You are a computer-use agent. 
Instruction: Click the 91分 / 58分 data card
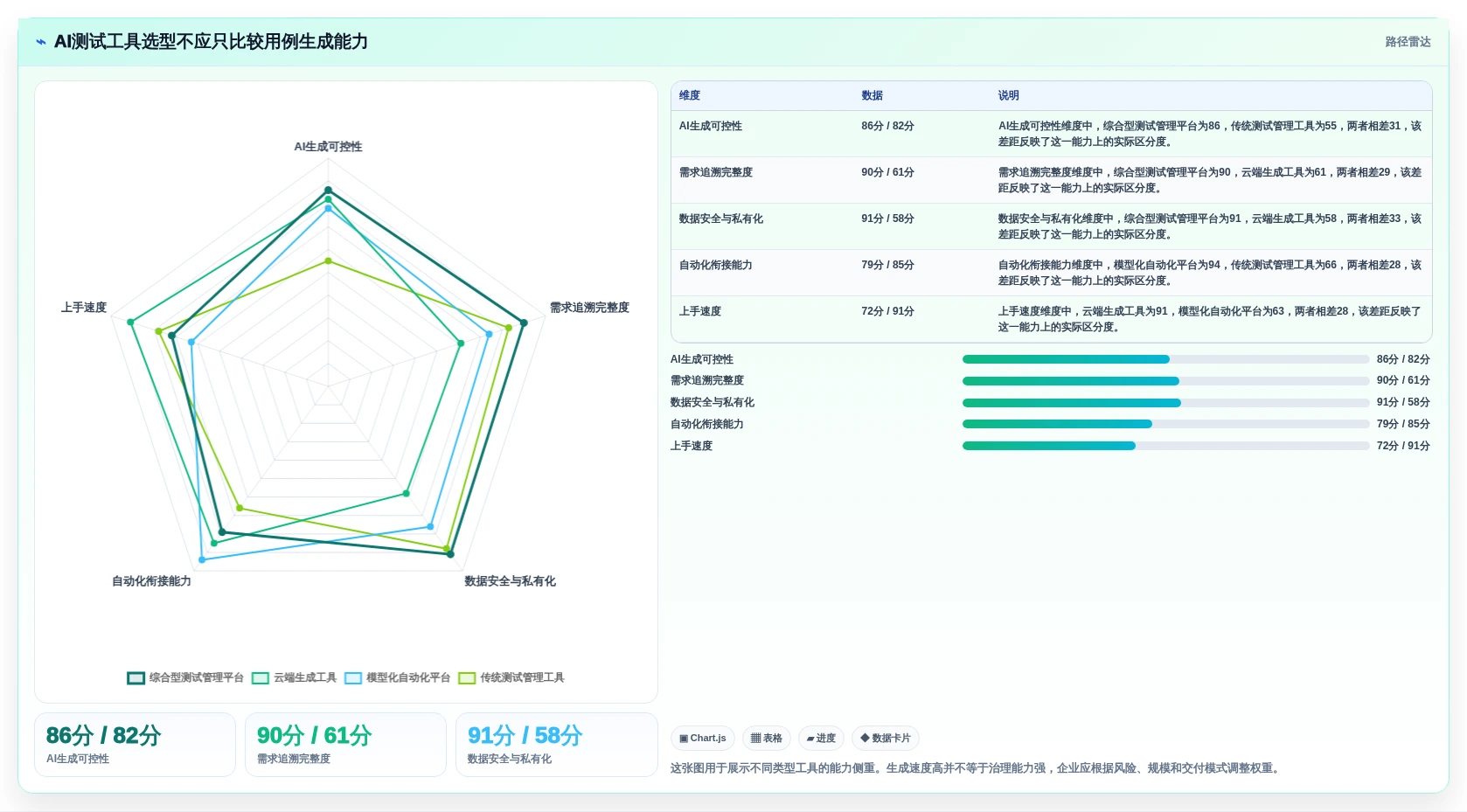click(556, 745)
